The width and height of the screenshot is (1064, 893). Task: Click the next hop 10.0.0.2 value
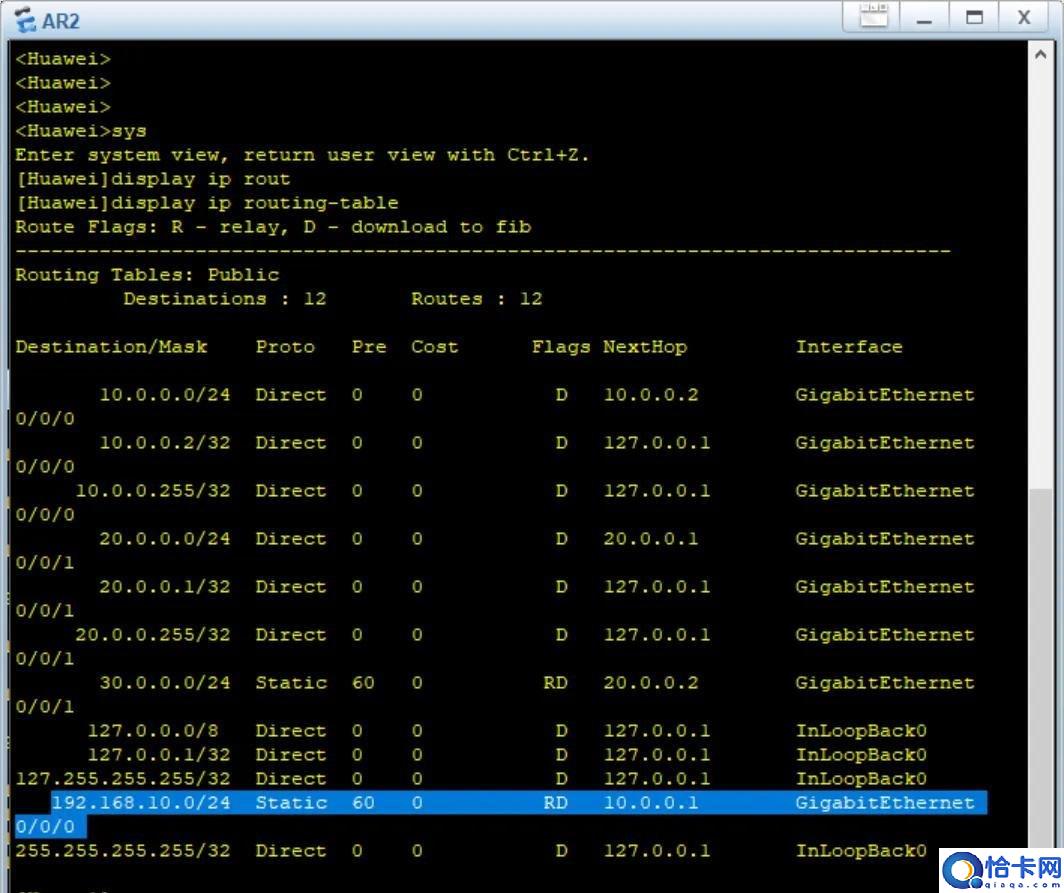651,395
